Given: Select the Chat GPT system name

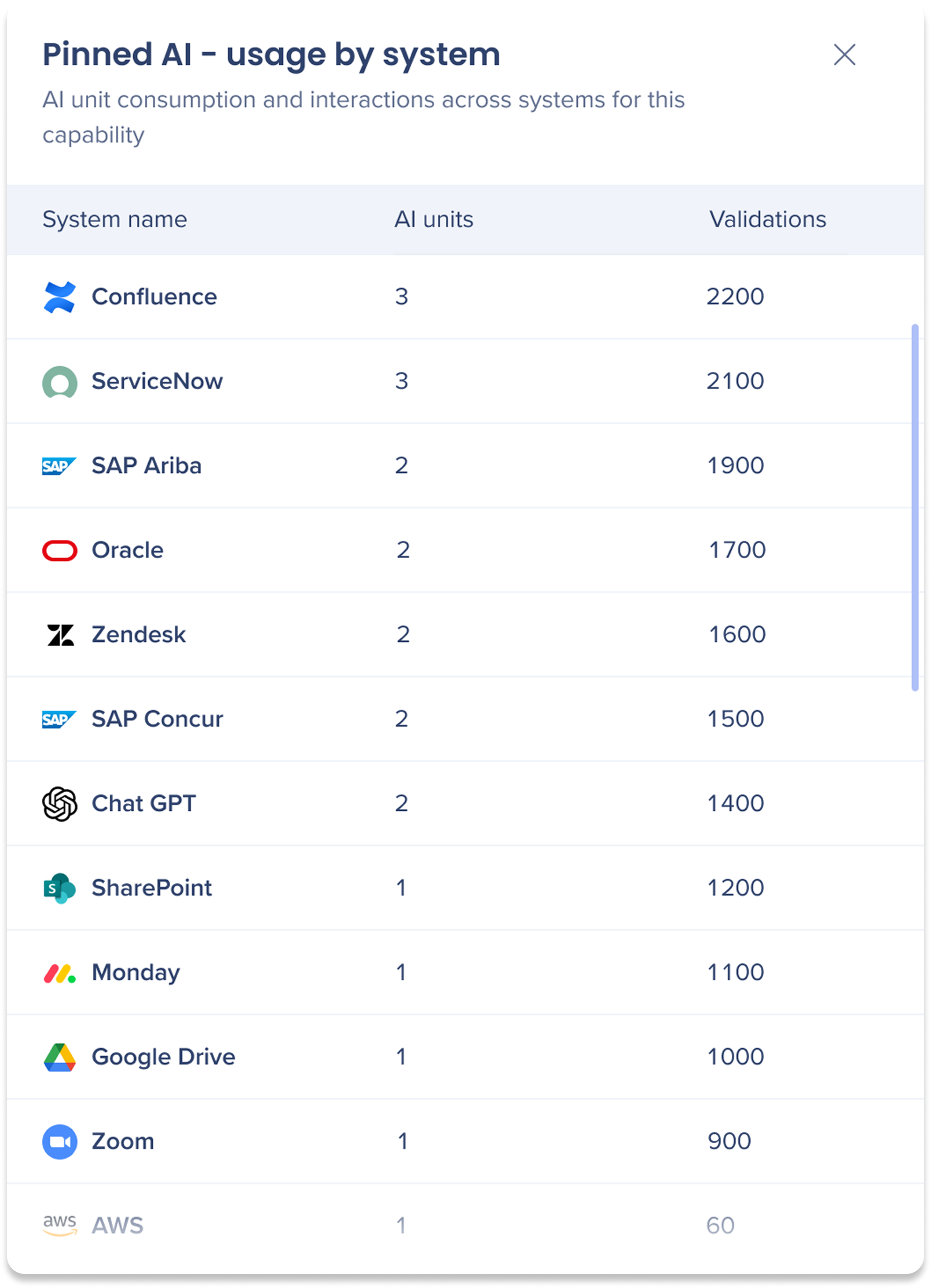Looking at the screenshot, I should (x=144, y=803).
